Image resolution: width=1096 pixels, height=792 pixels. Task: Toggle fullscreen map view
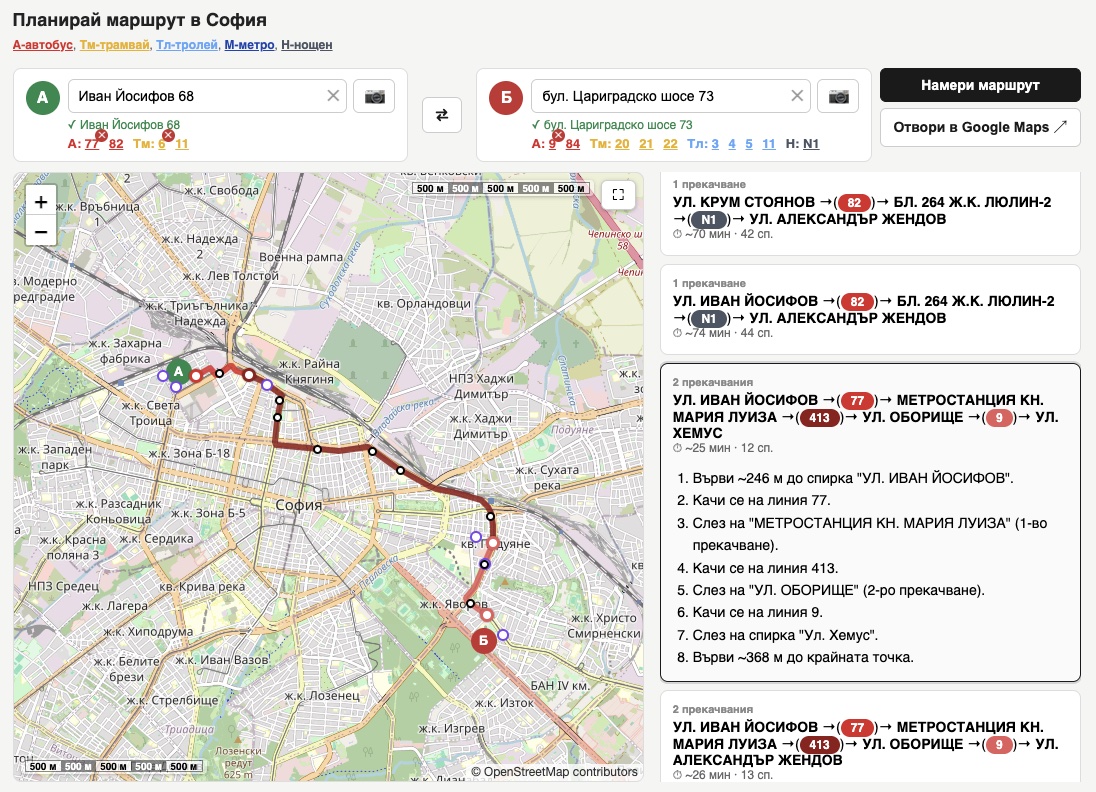point(618,194)
